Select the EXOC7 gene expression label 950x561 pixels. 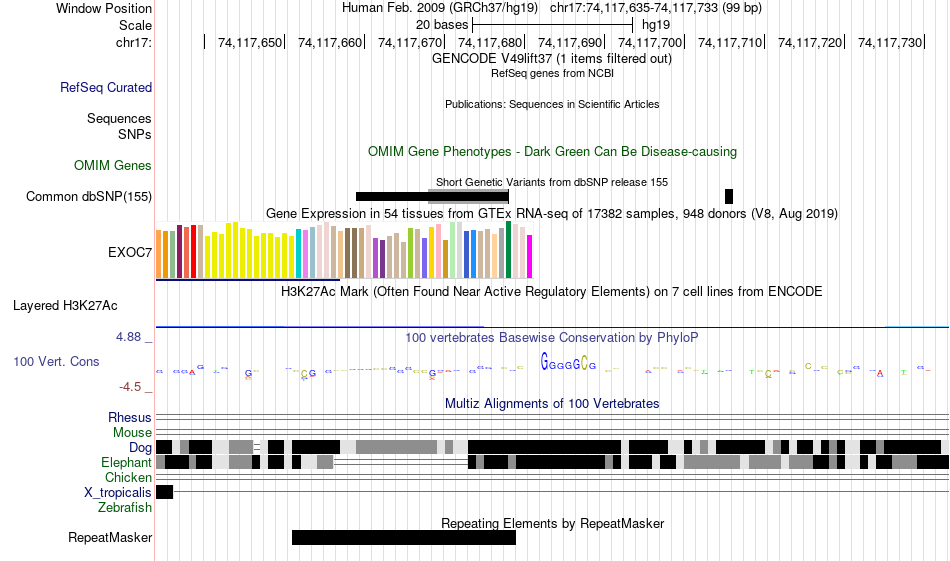130,252
